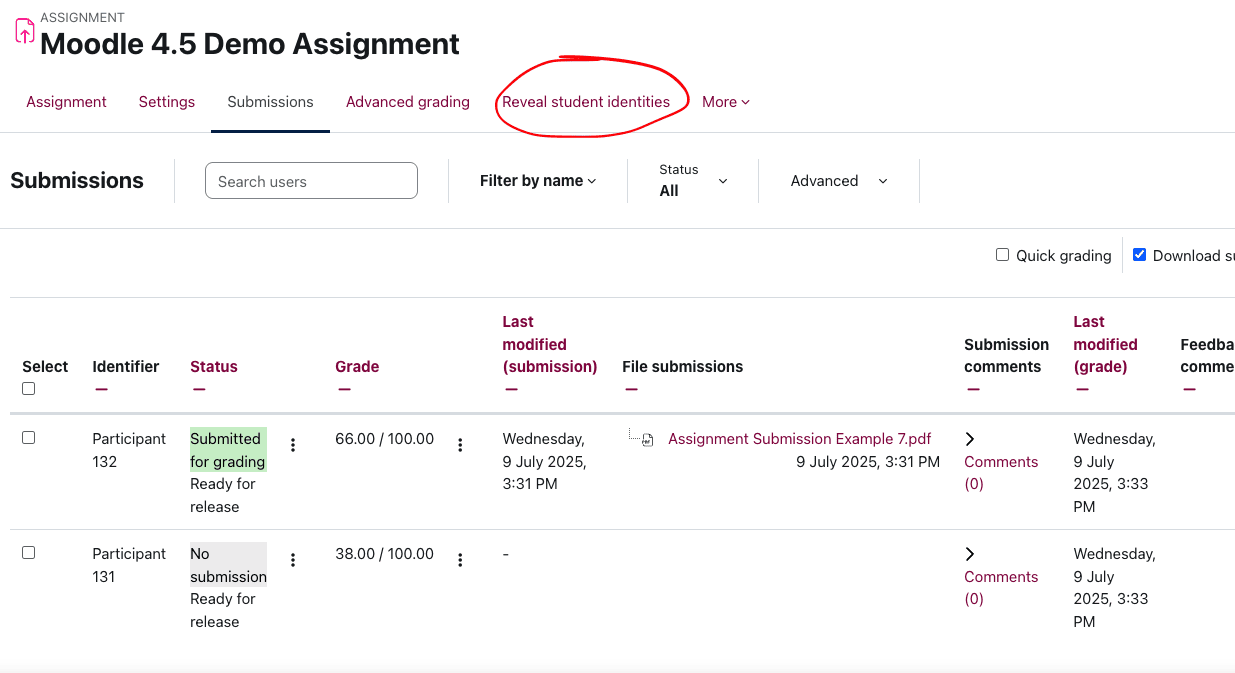Image resolution: width=1235 pixels, height=673 pixels.
Task: Tick the select-all checkbox in table header
Action: [x=28, y=389]
